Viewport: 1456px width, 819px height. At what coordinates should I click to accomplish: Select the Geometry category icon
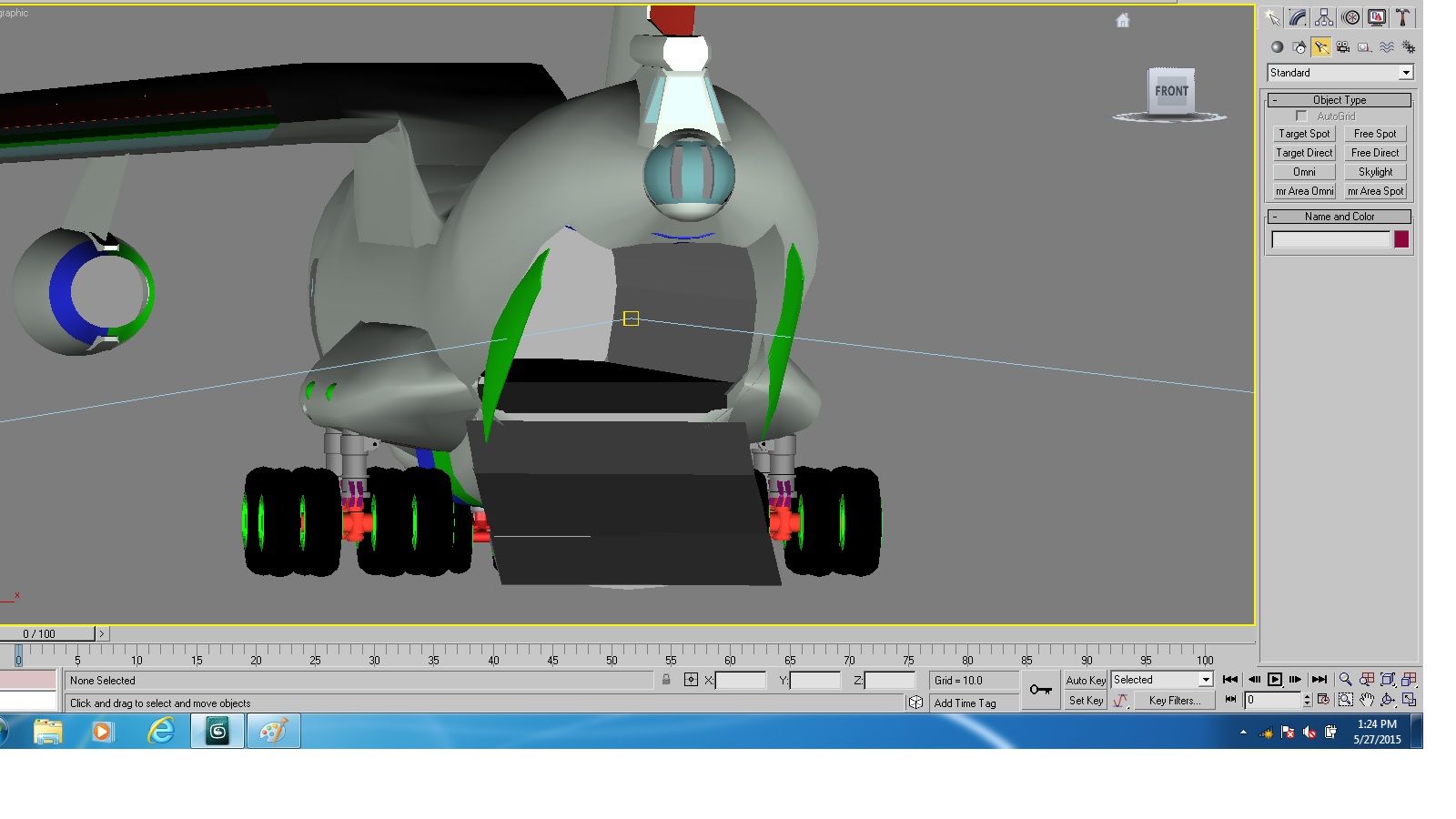tap(1277, 47)
